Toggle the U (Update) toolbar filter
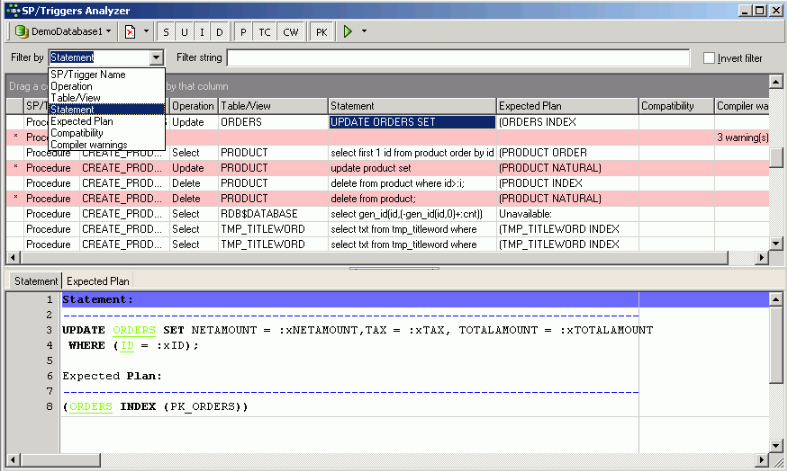Image resolution: width=787 pixels, height=471 pixels. tap(184, 32)
